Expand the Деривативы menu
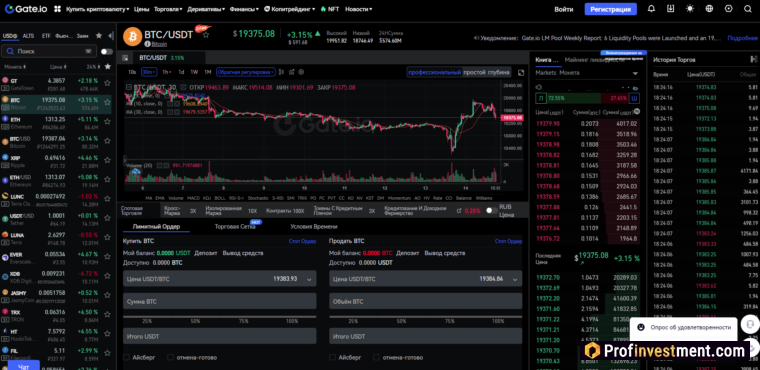Viewport: 760px width, 370px height. (x=206, y=9)
